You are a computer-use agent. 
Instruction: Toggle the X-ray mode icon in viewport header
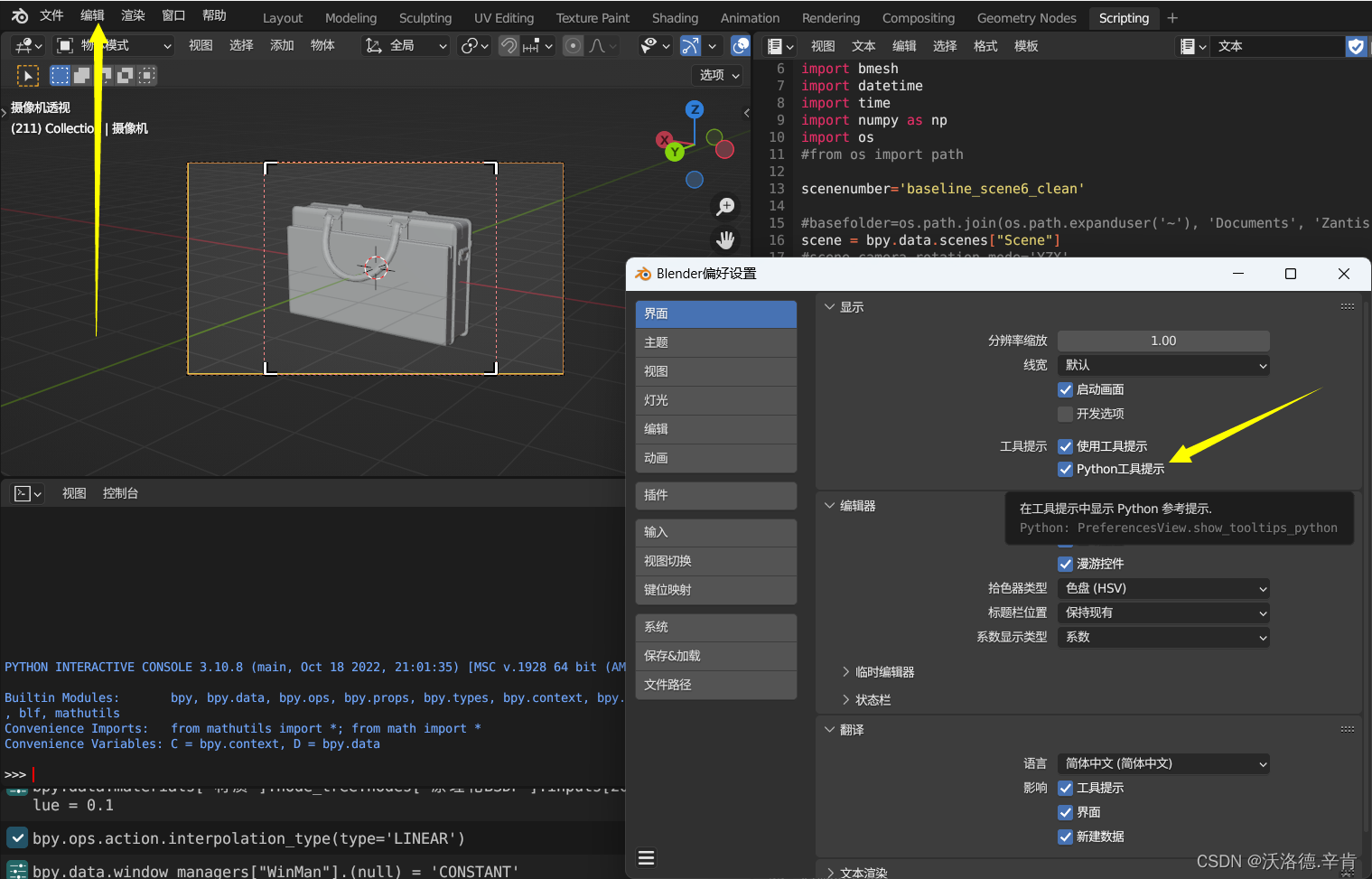tap(741, 45)
